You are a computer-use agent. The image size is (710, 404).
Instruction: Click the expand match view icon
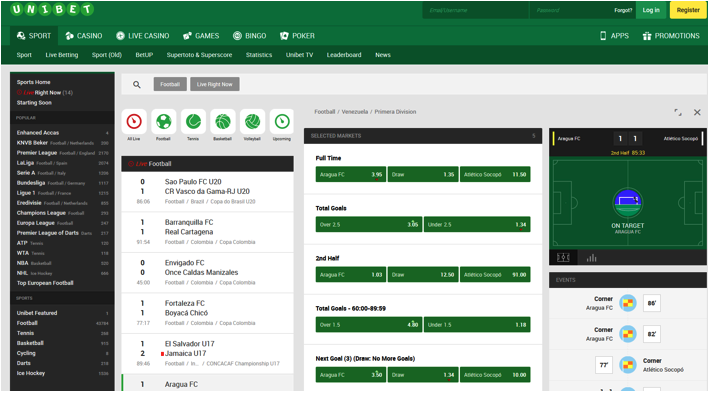678,112
